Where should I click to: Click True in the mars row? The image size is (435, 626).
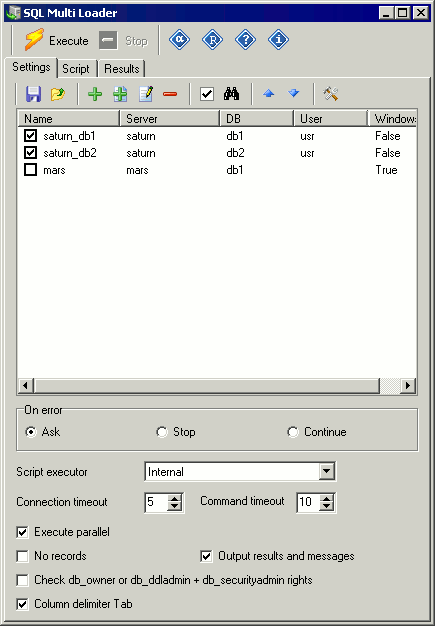pos(386,170)
